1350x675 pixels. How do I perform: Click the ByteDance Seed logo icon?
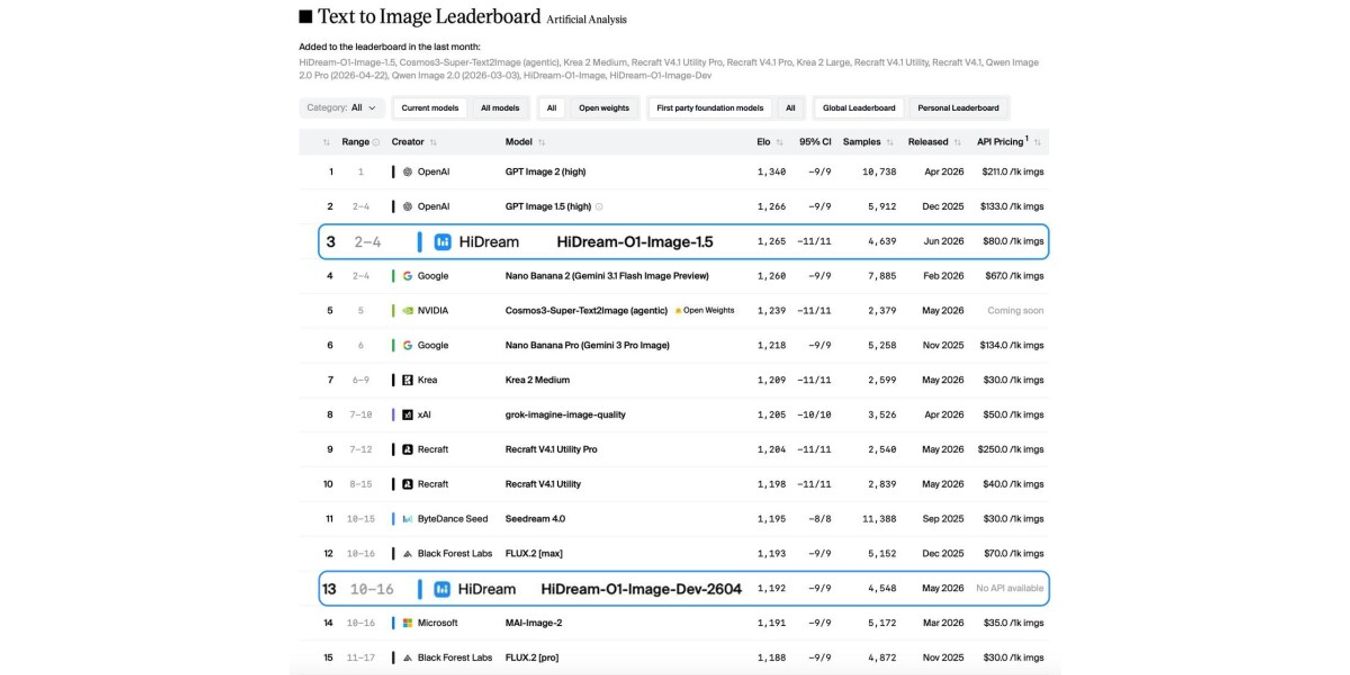tap(407, 519)
